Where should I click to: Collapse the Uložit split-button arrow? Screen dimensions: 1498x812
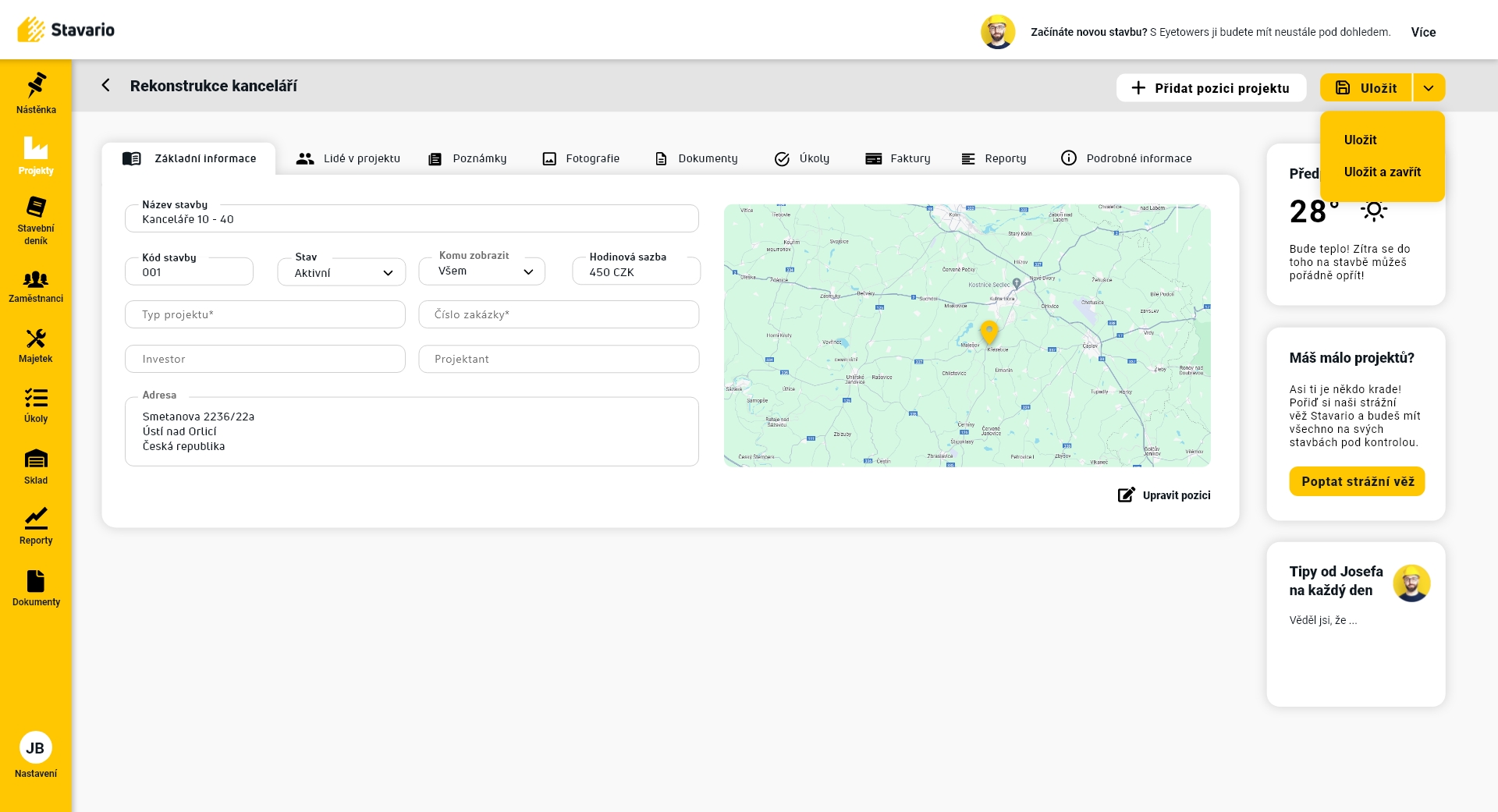[x=1429, y=88]
